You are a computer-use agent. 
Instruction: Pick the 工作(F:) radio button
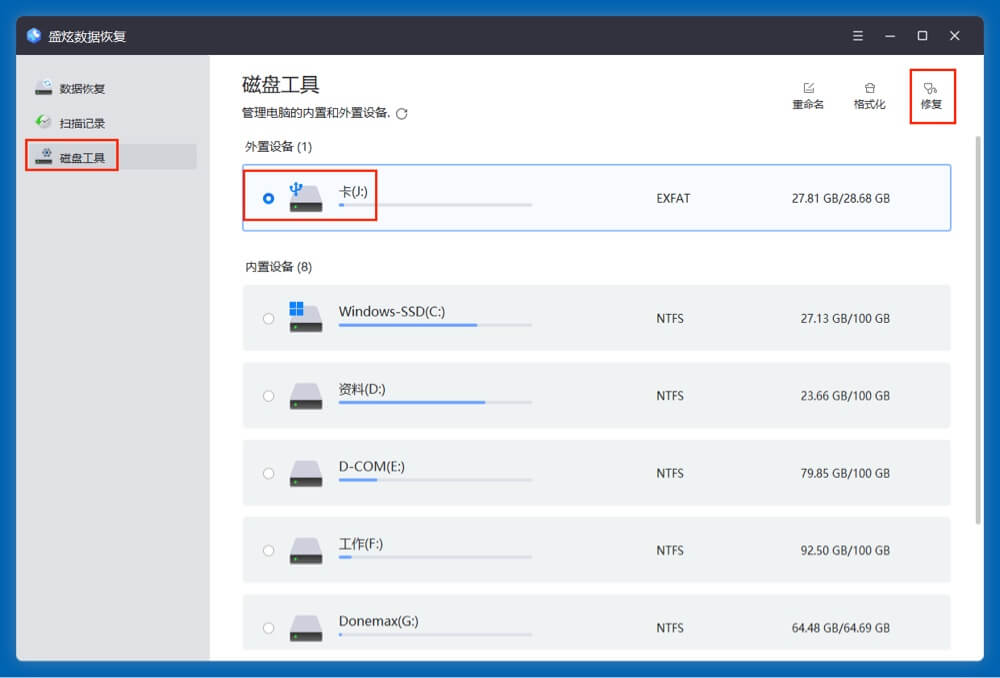pyautogui.click(x=268, y=550)
